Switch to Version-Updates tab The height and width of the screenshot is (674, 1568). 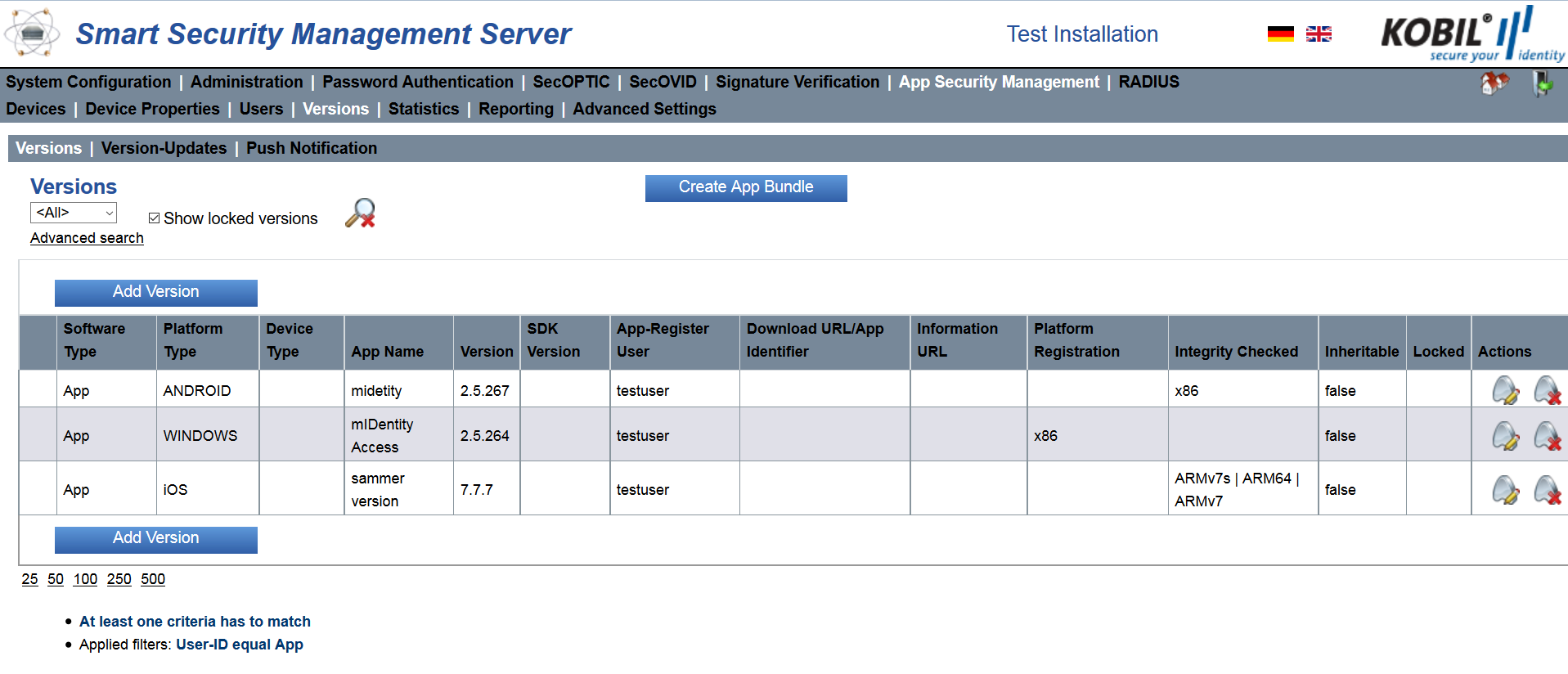point(164,148)
